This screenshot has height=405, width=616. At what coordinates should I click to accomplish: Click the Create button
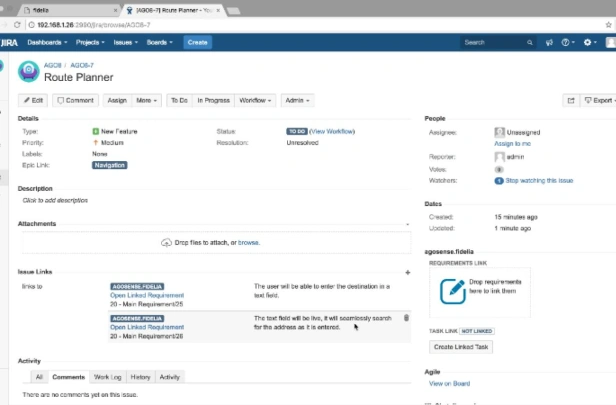(x=197, y=42)
